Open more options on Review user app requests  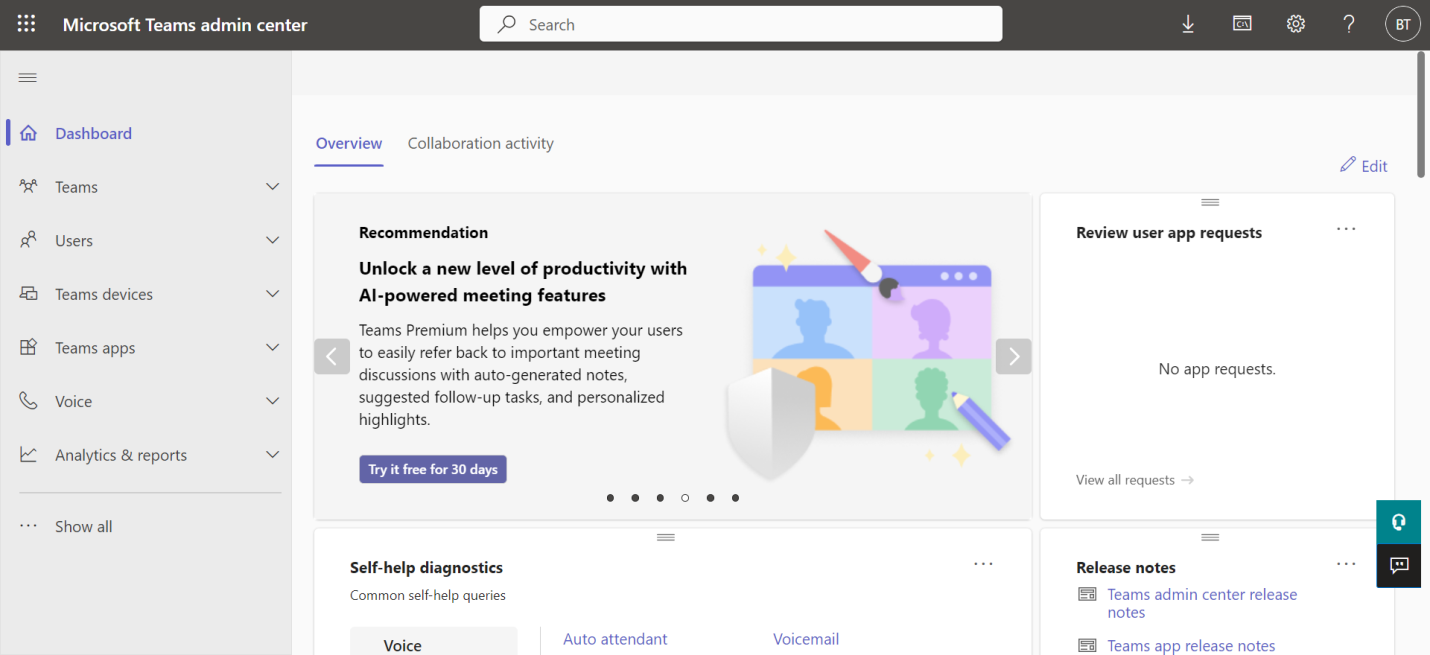point(1346,229)
